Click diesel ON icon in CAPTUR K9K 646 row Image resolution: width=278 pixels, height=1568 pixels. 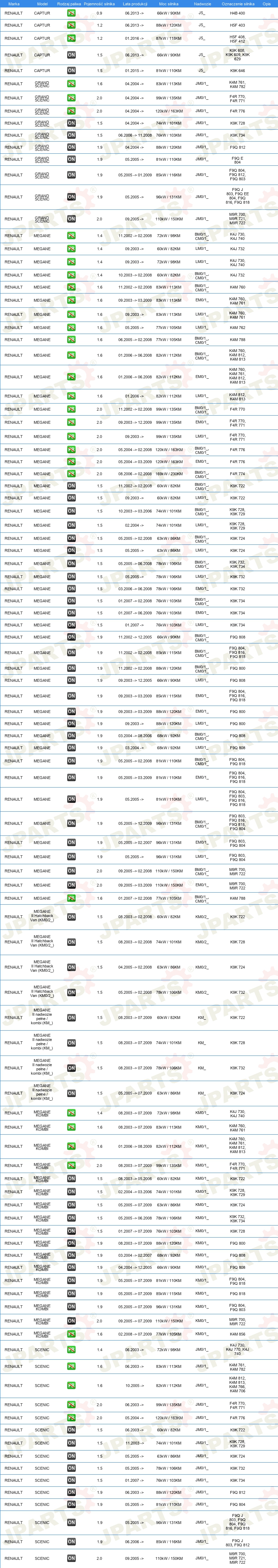pyautogui.click(x=71, y=71)
